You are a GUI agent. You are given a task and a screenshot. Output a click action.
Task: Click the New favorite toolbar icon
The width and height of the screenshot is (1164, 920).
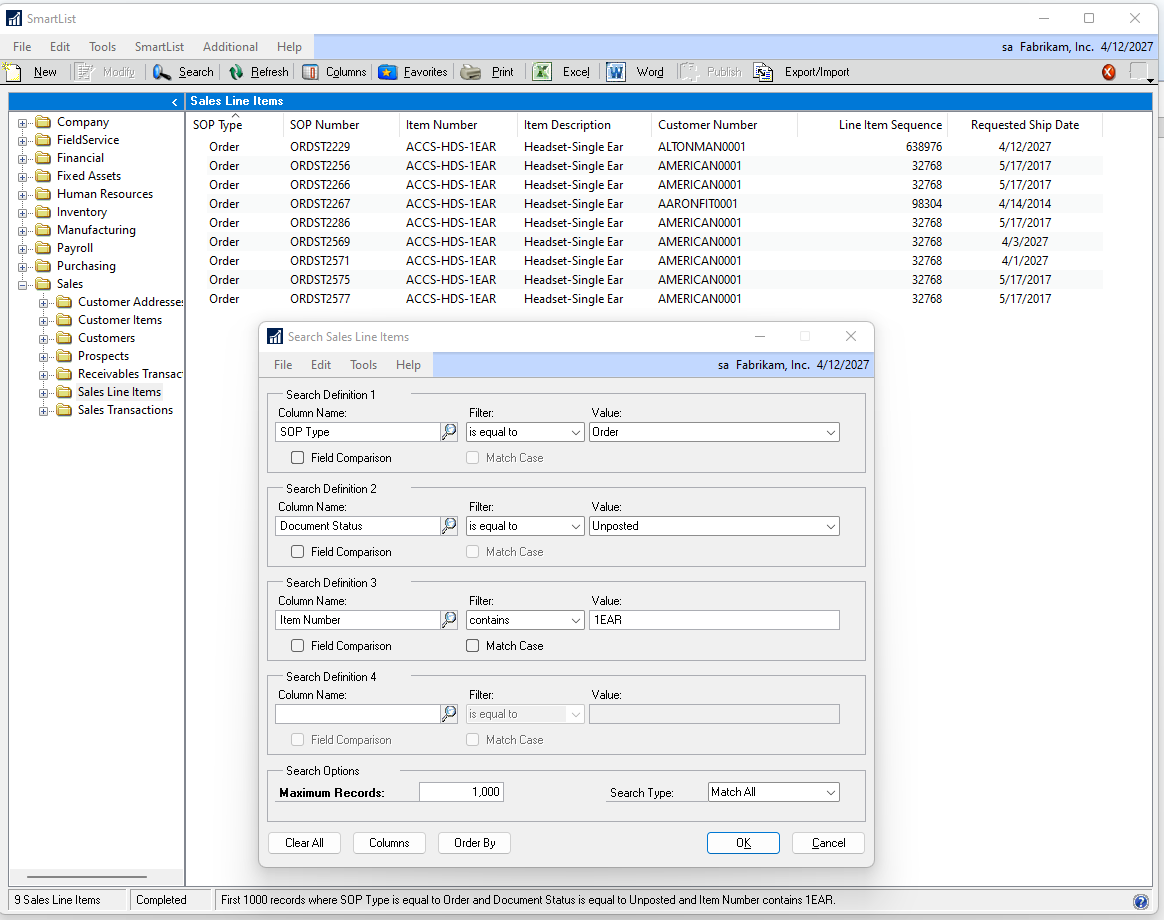[13, 71]
